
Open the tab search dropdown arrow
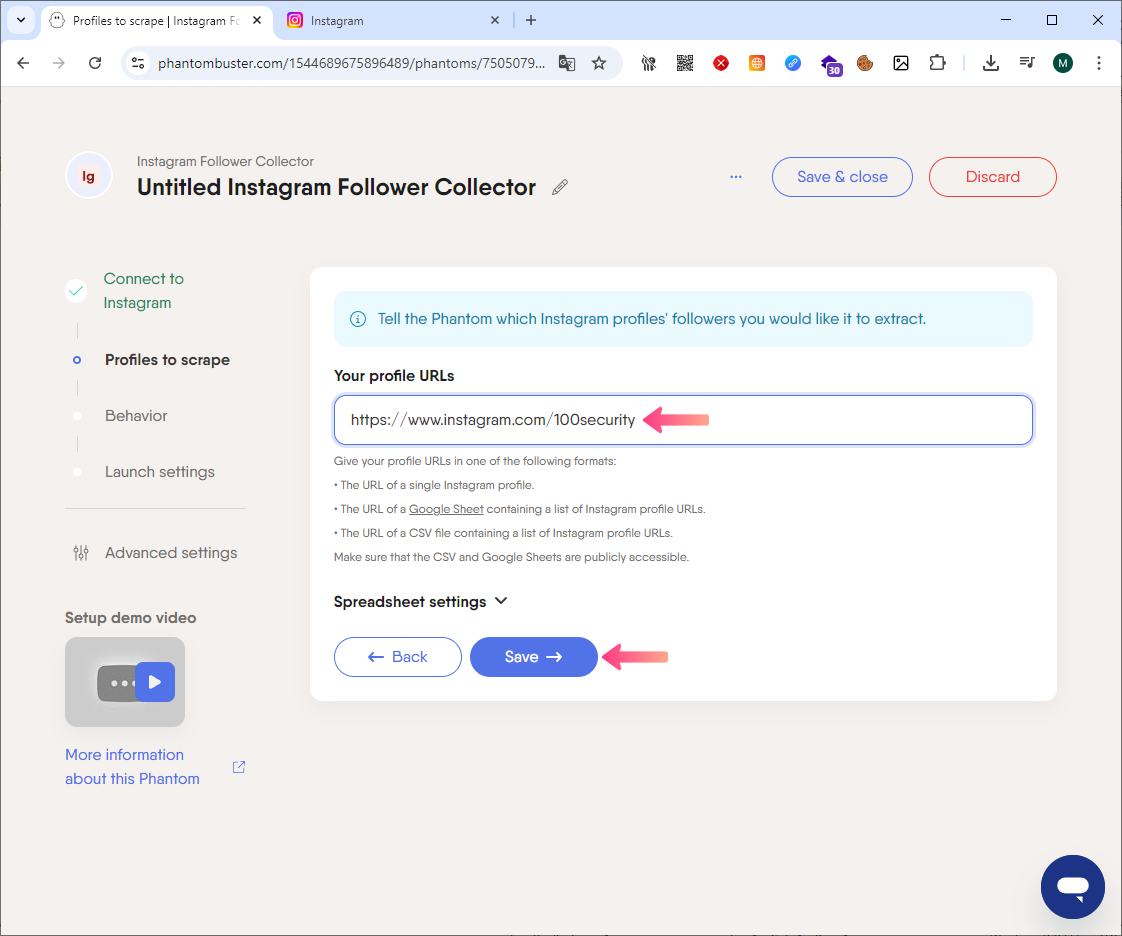(x=21, y=20)
